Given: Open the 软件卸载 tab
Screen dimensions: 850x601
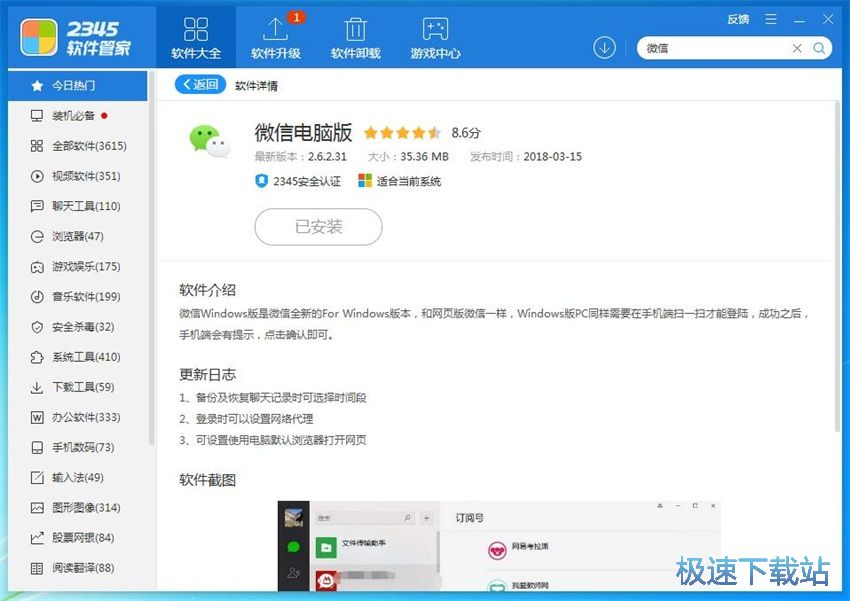Looking at the screenshot, I should [356, 37].
